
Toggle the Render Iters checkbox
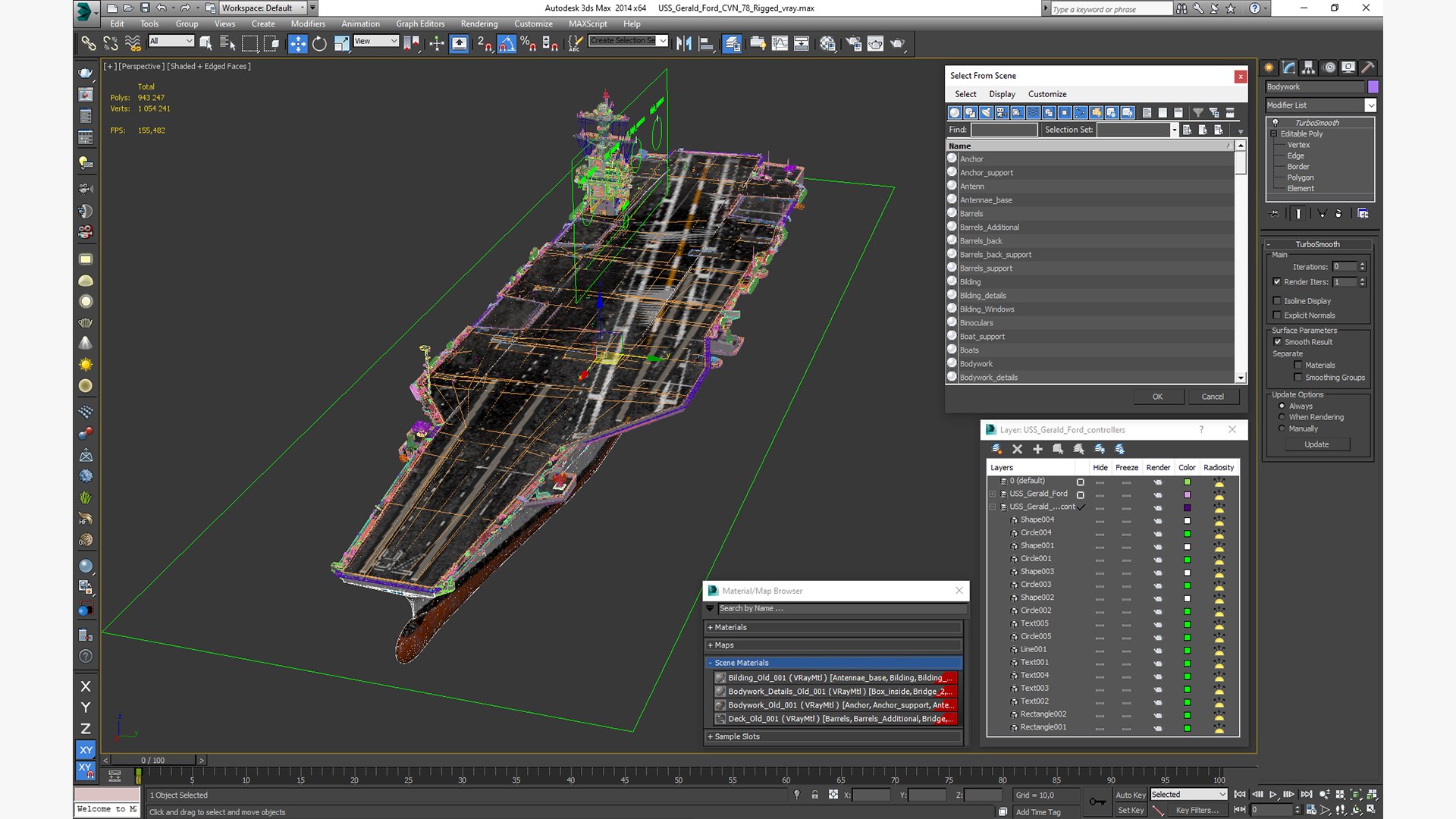(x=1277, y=282)
